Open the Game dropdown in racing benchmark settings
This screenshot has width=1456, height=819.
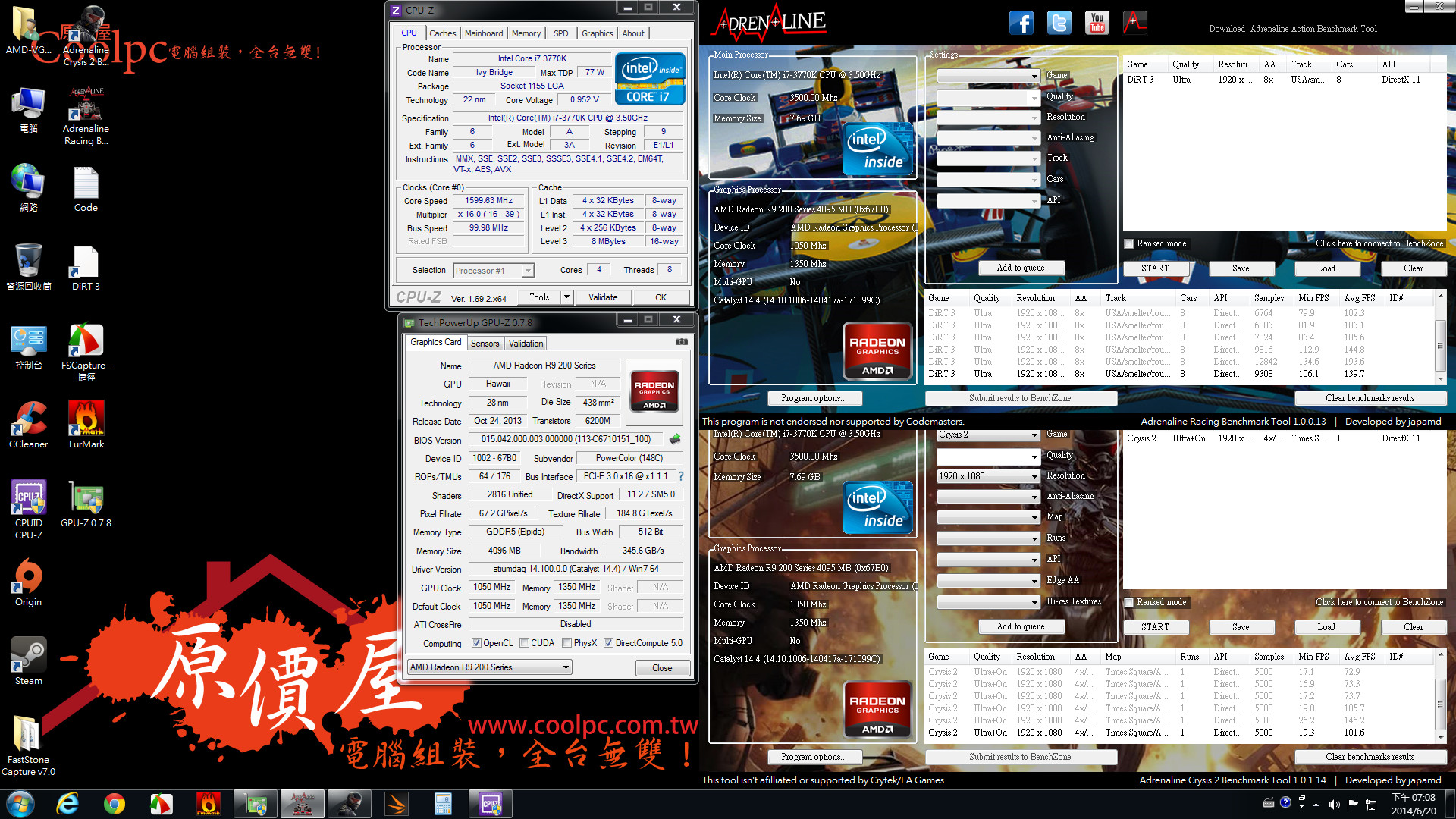pyautogui.click(x=989, y=76)
